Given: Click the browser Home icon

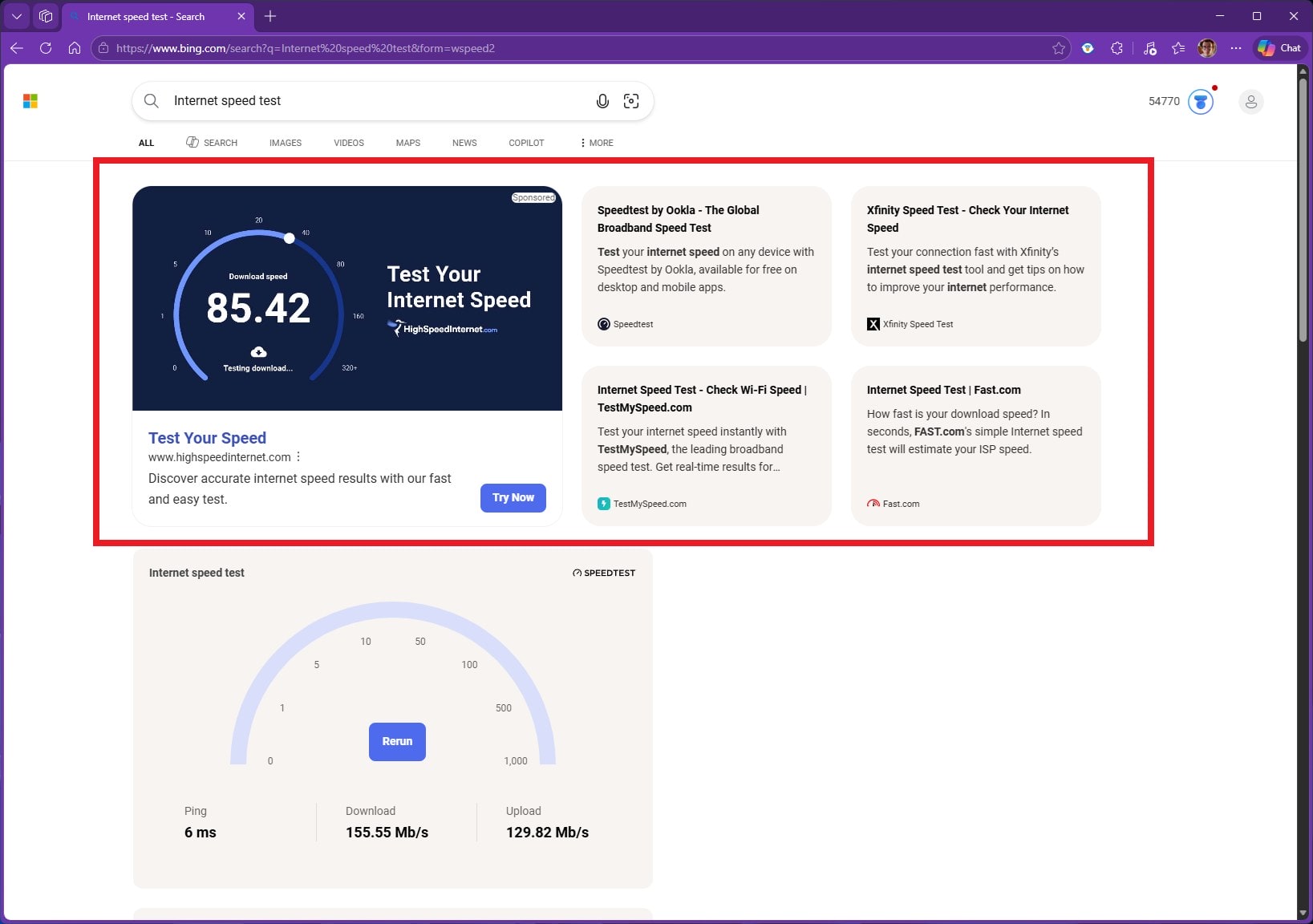Looking at the screenshot, I should [75, 48].
